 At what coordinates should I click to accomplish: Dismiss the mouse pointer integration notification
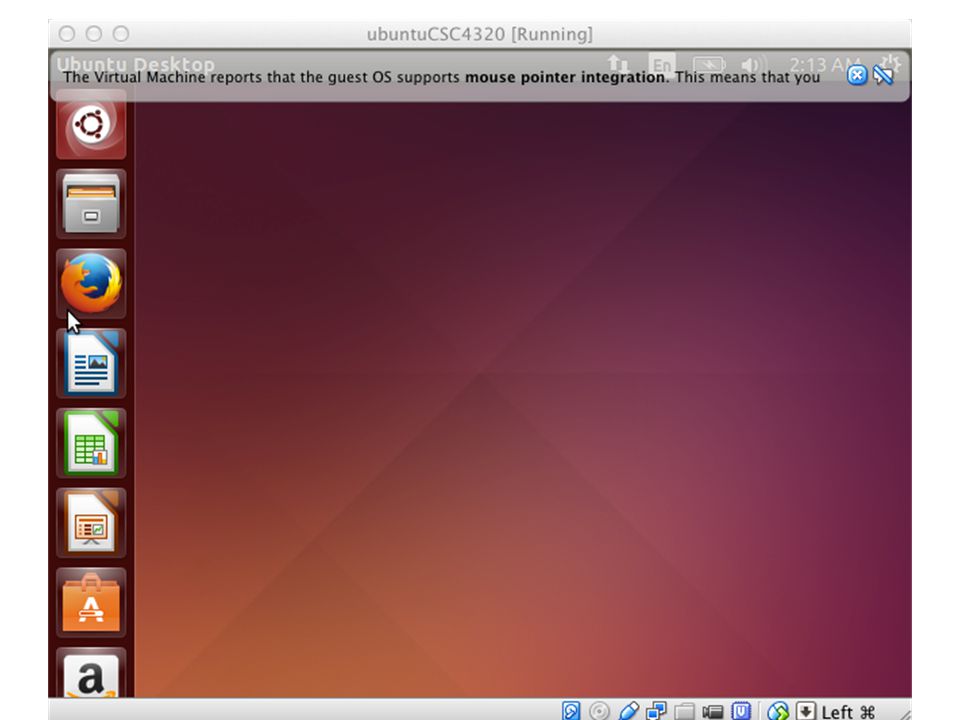pyautogui.click(x=857, y=75)
